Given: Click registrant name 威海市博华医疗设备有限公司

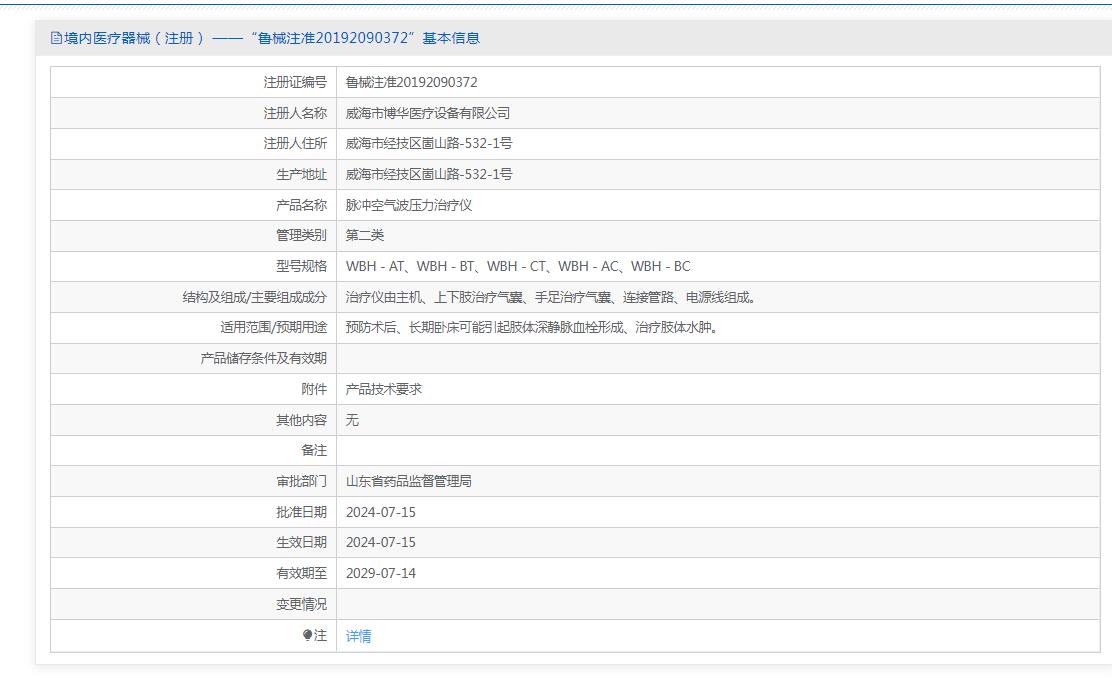Looking at the screenshot, I should [x=428, y=113].
